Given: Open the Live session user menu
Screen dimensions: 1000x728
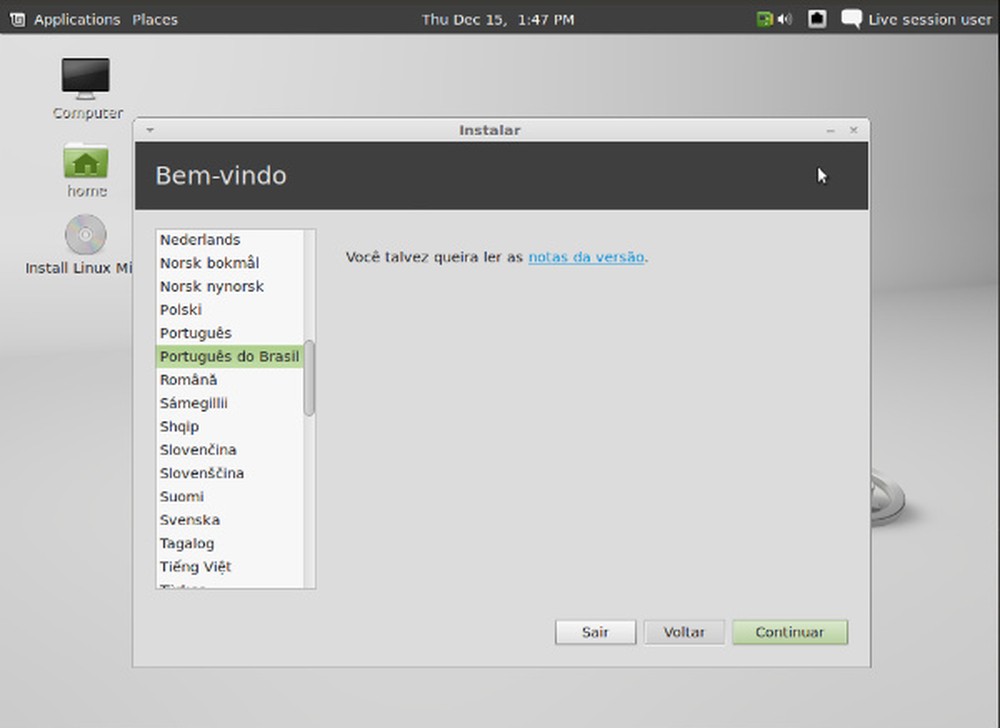Looking at the screenshot, I should pos(930,18).
